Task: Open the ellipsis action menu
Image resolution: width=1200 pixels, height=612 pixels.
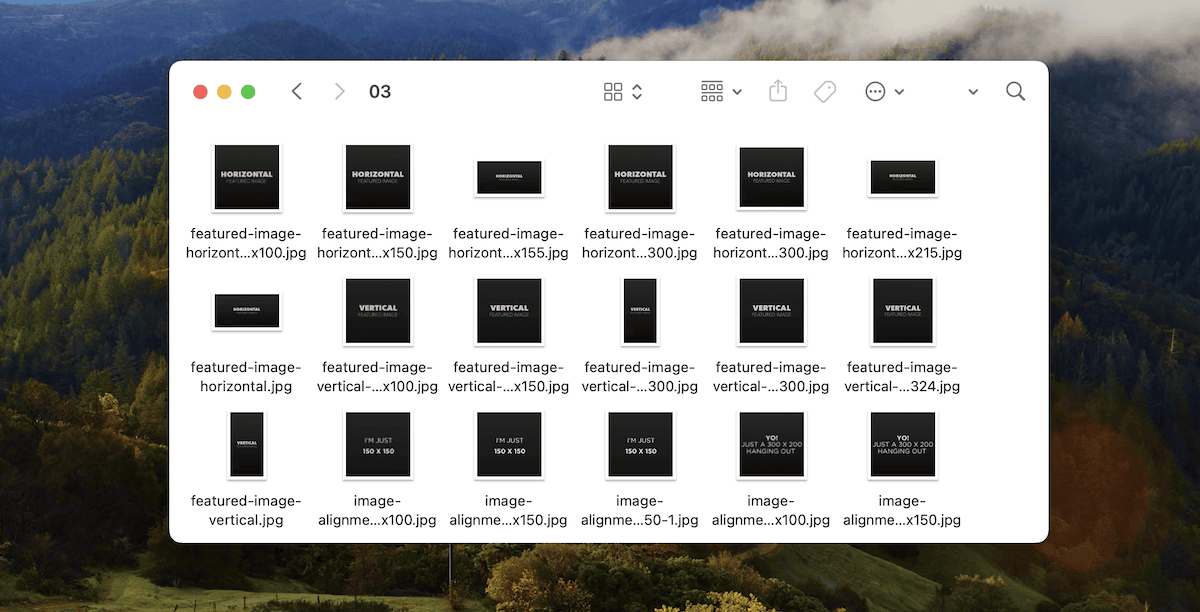Action: [x=884, y=92]
